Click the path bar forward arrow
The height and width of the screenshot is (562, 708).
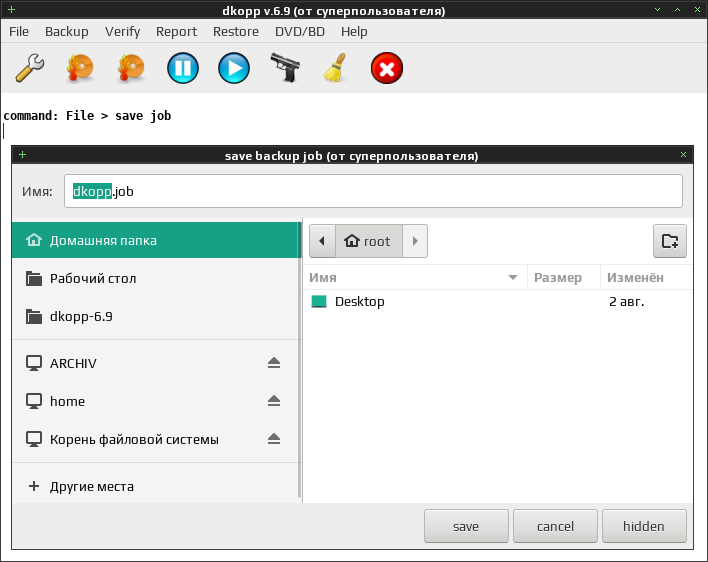(415, 241)
